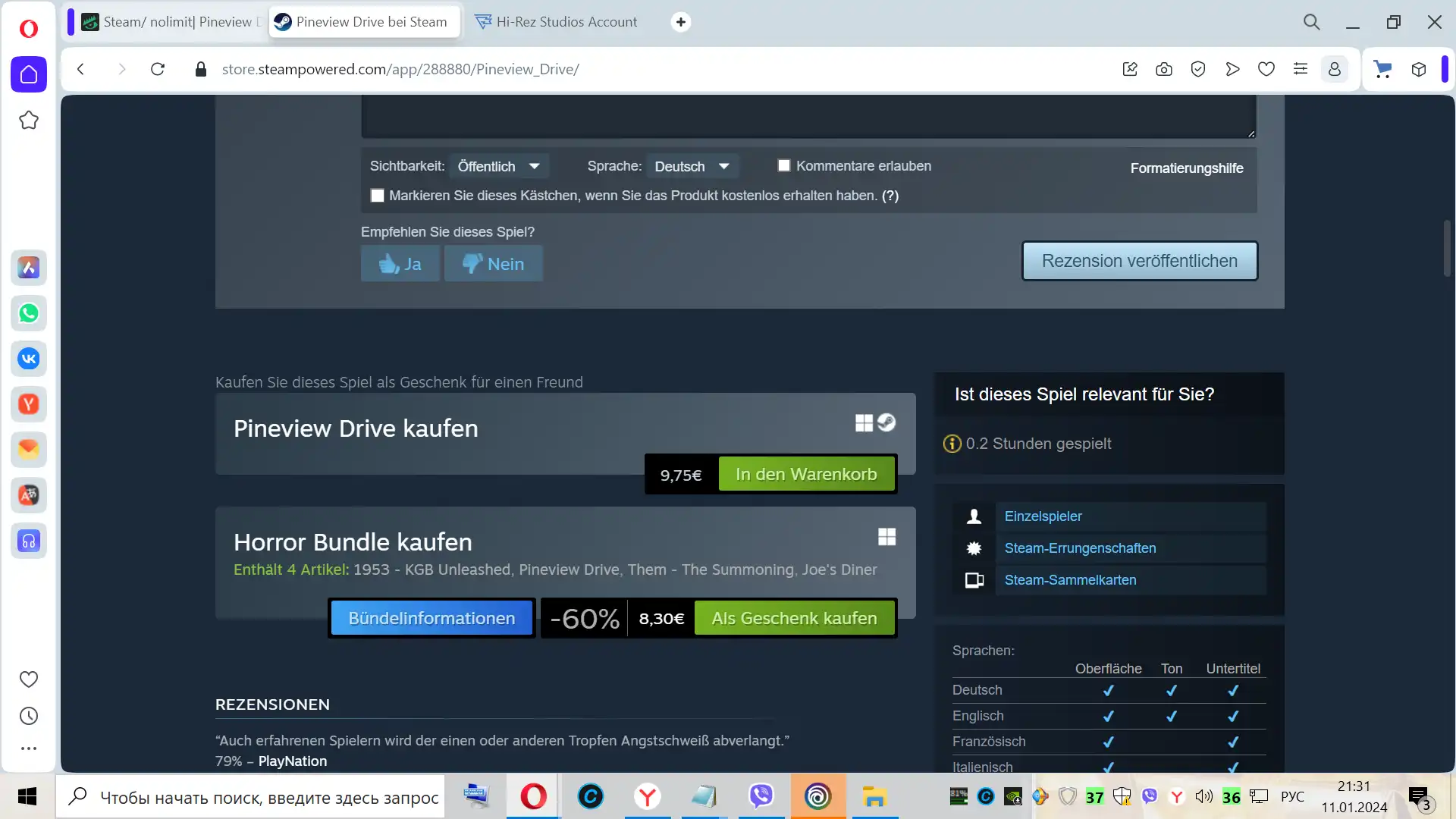Image resolution: width=1456 pixels, height=819 pixels.
Task: Open Easy Setup sliders icon
Action: pyautogui.click(x=1301, y=69)
